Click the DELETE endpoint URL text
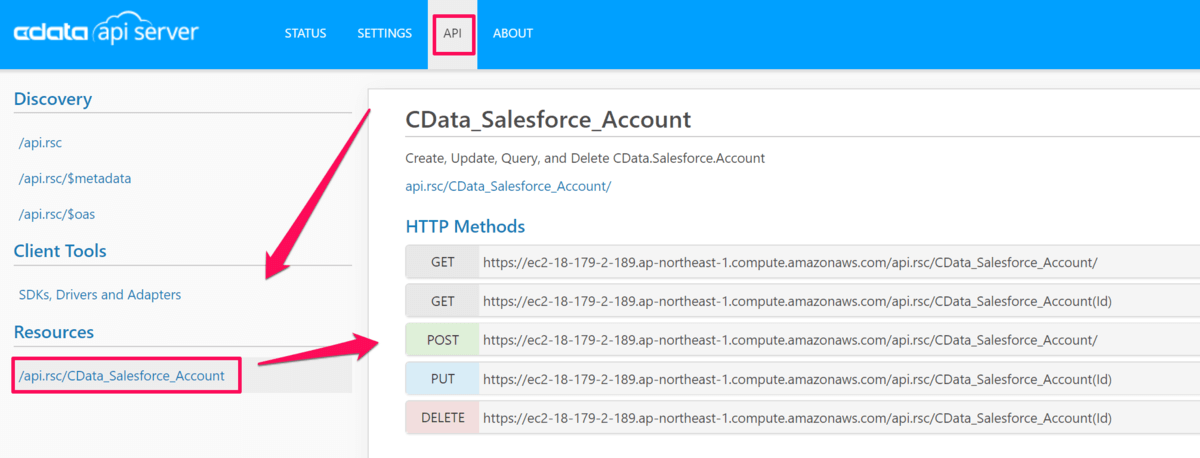1200x458 pixels. pos(797,418)
